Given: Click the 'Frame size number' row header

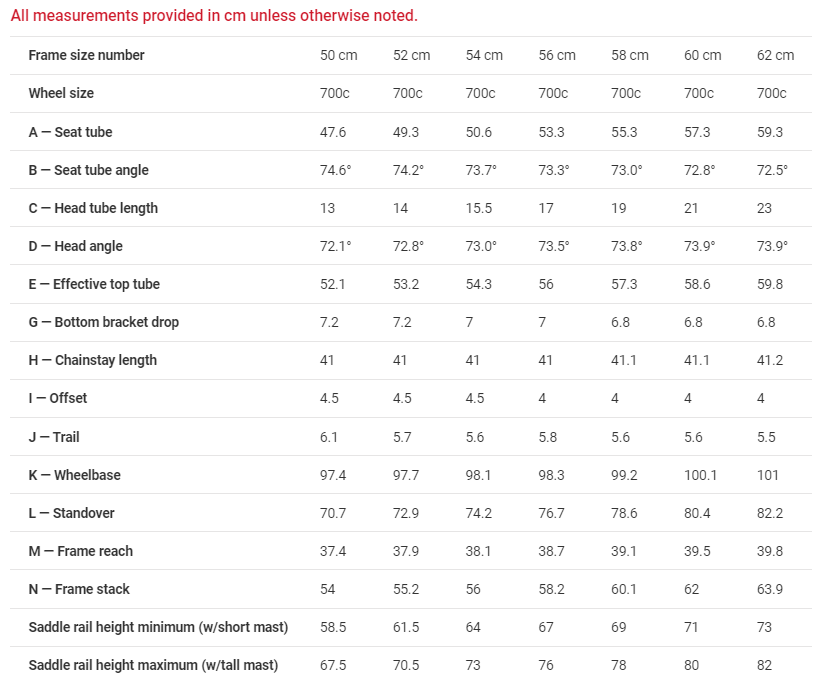Looking at the screenshot, I should (x=86, y=55).
